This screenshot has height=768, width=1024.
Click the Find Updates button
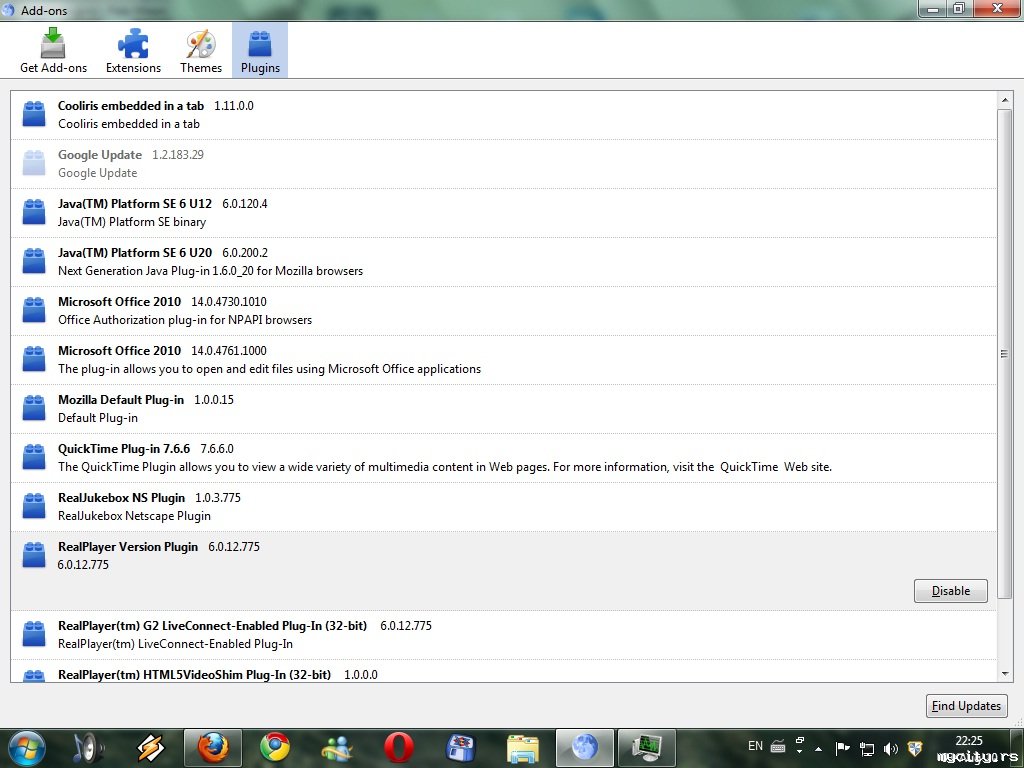pyautogui.click(x=967, y=706)
